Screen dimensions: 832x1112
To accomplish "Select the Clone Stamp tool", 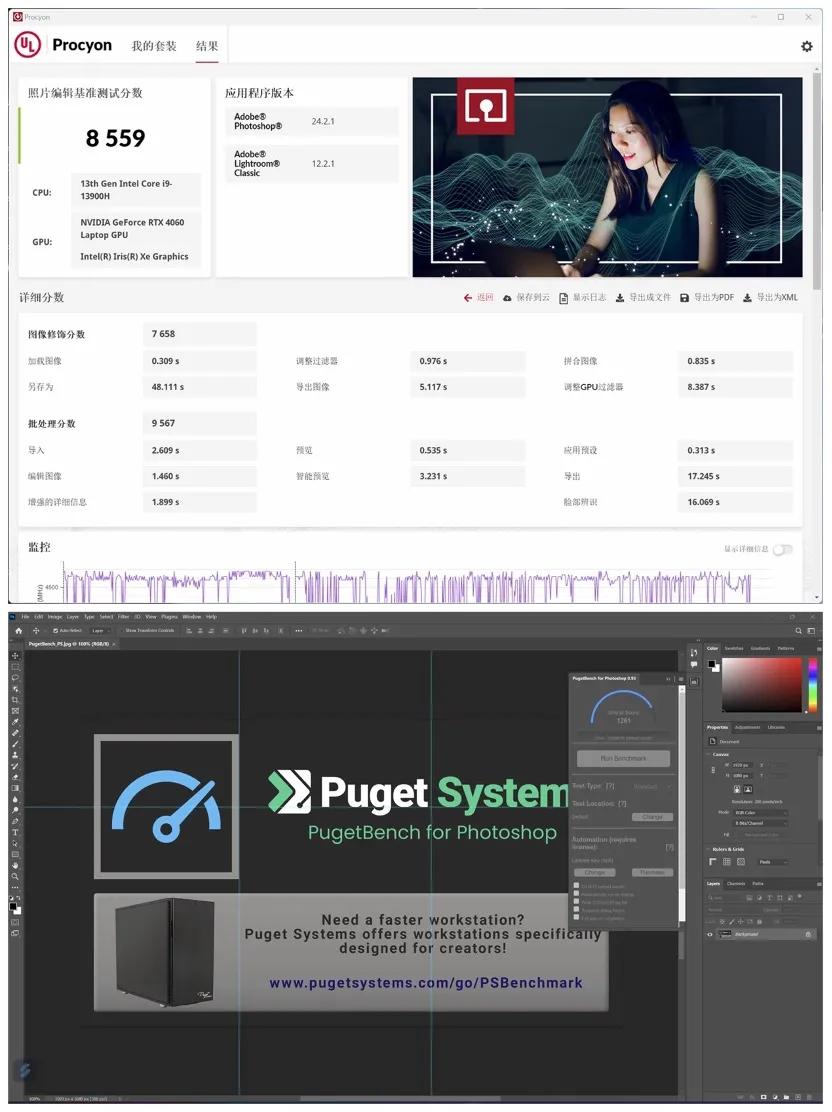I will 15,755.
